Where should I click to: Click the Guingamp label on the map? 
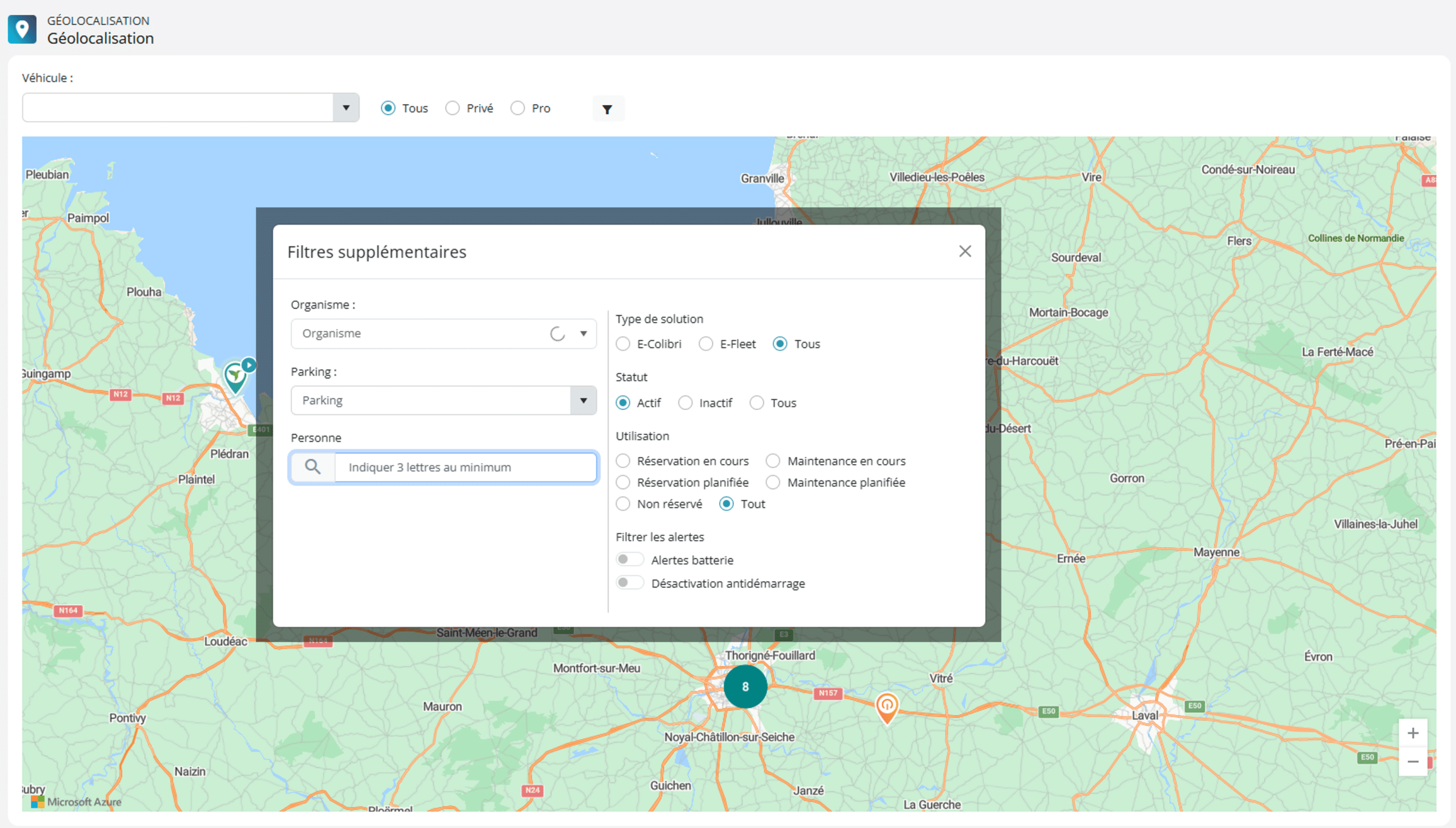pyautogui.click(x=47, y=374)
